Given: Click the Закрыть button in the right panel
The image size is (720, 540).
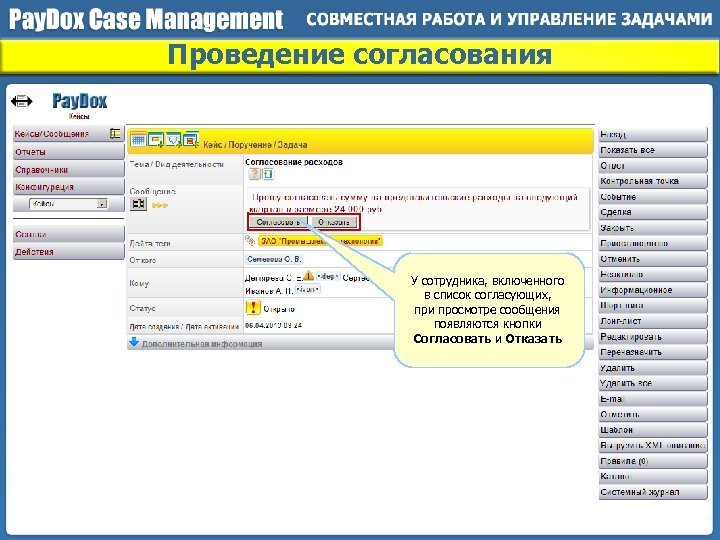Looking at the screenshot, I should pyautogui.click(x=652, y=228).
